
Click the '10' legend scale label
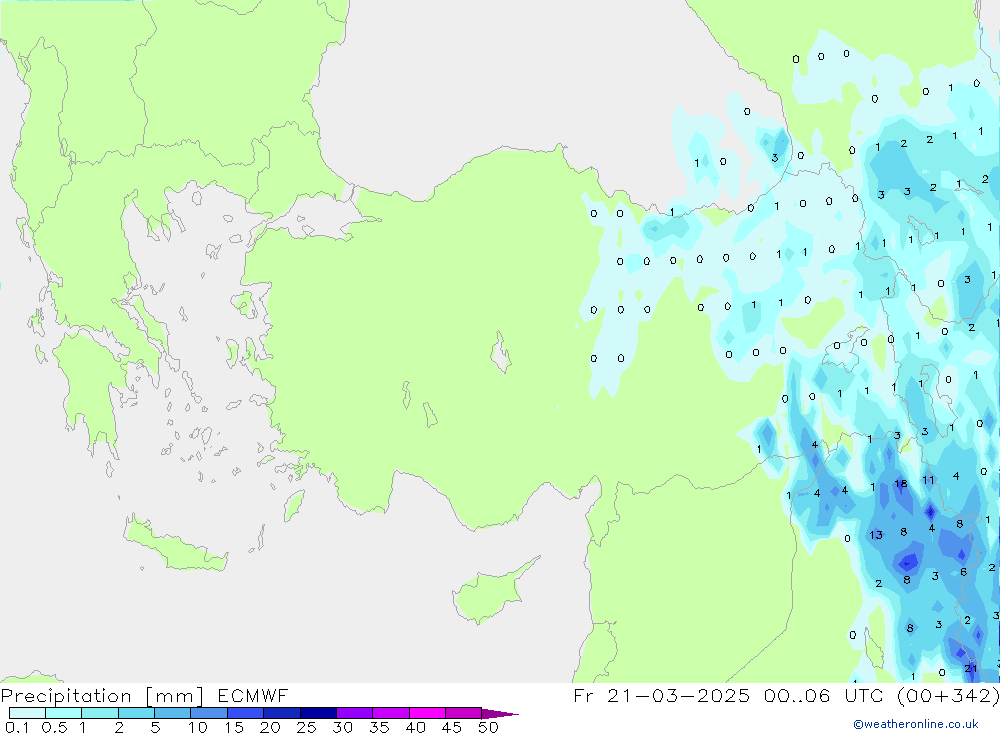click(198, 727)
